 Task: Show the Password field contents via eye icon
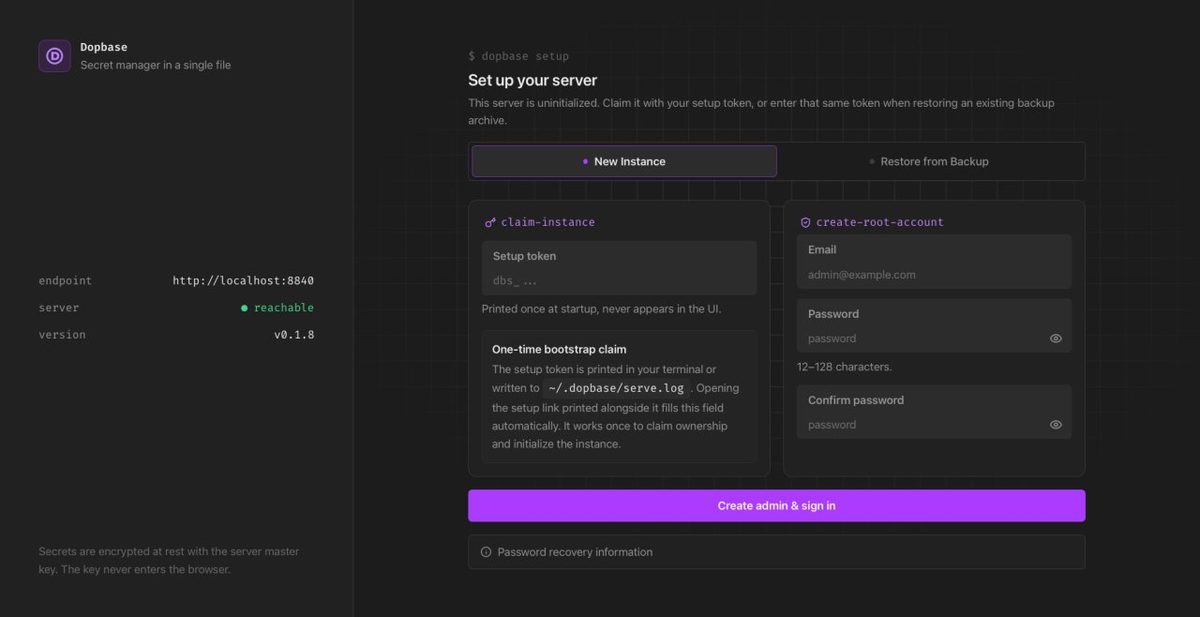[1056, 338]
